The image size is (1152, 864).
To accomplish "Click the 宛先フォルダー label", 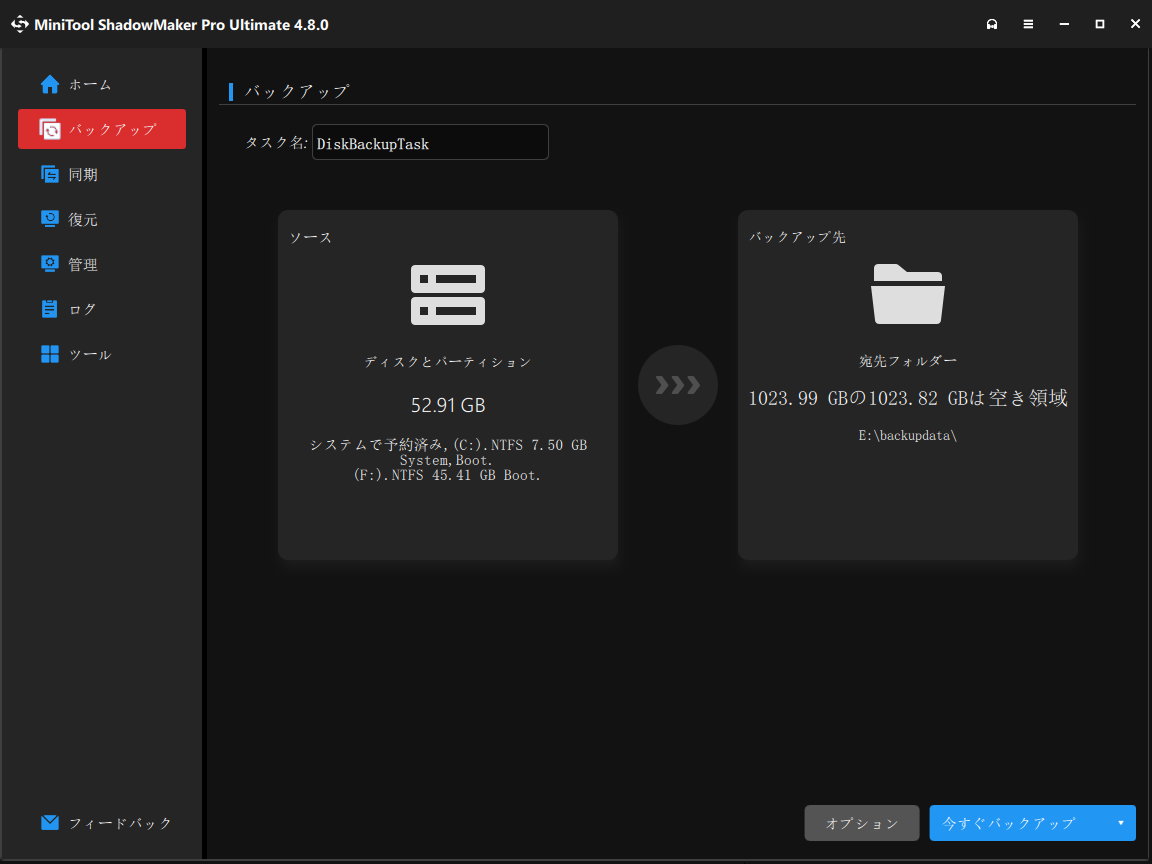I will 907,361.
